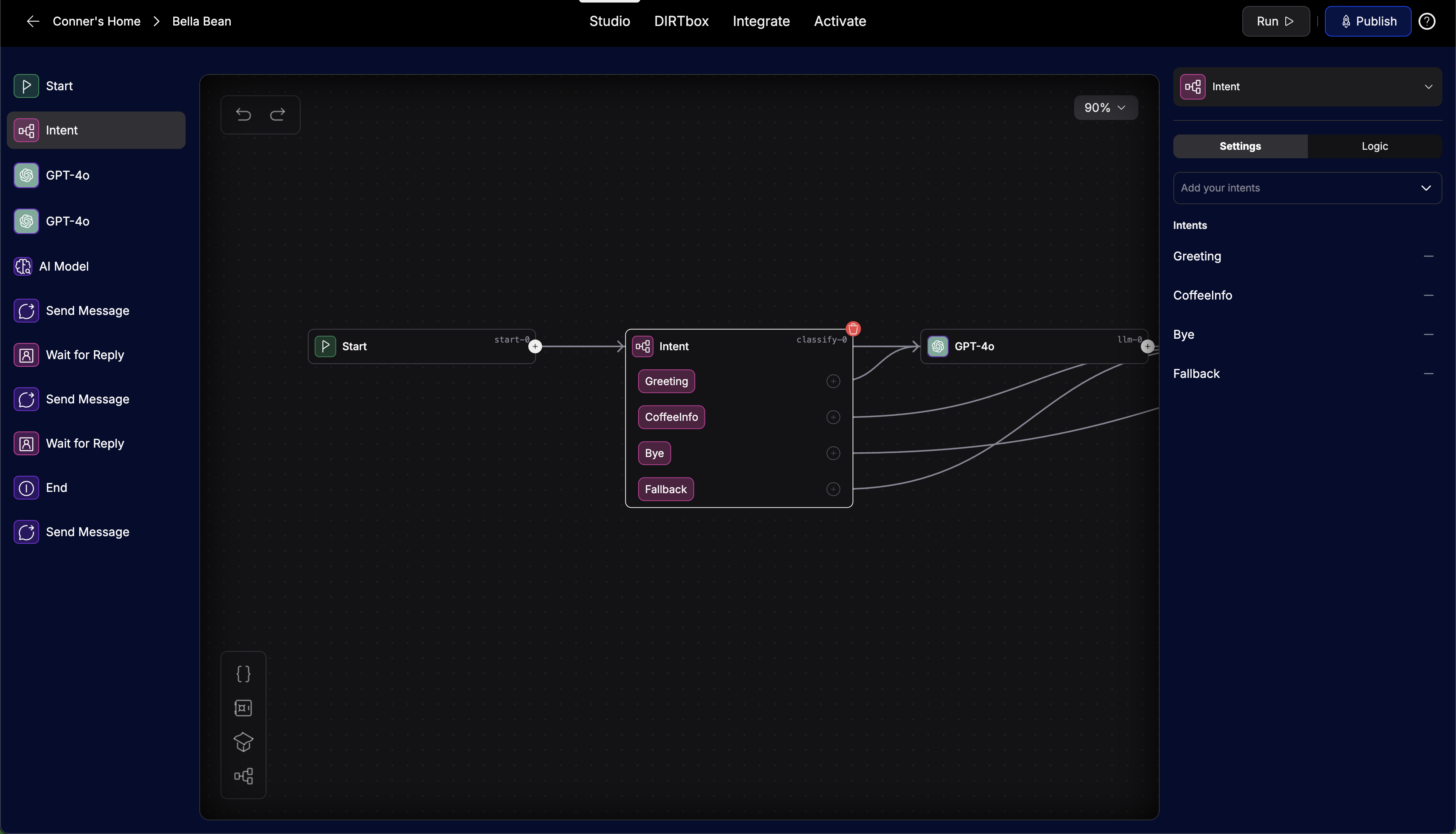Publish the Bella Bean agent
1456x834 pixels.
click(x=1368, y=21)
